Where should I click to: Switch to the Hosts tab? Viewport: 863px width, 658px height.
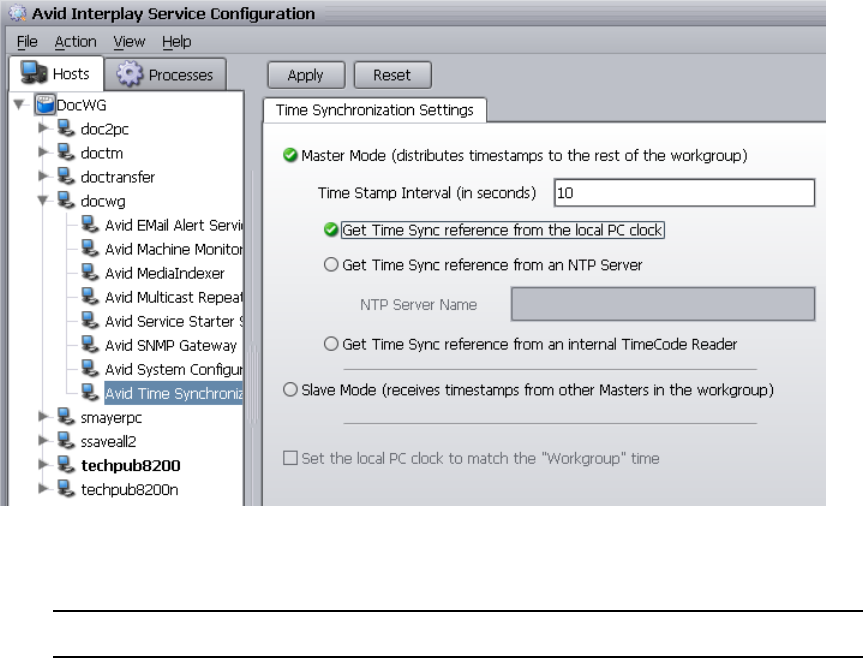pyautogui.click(x=56, y=74)
